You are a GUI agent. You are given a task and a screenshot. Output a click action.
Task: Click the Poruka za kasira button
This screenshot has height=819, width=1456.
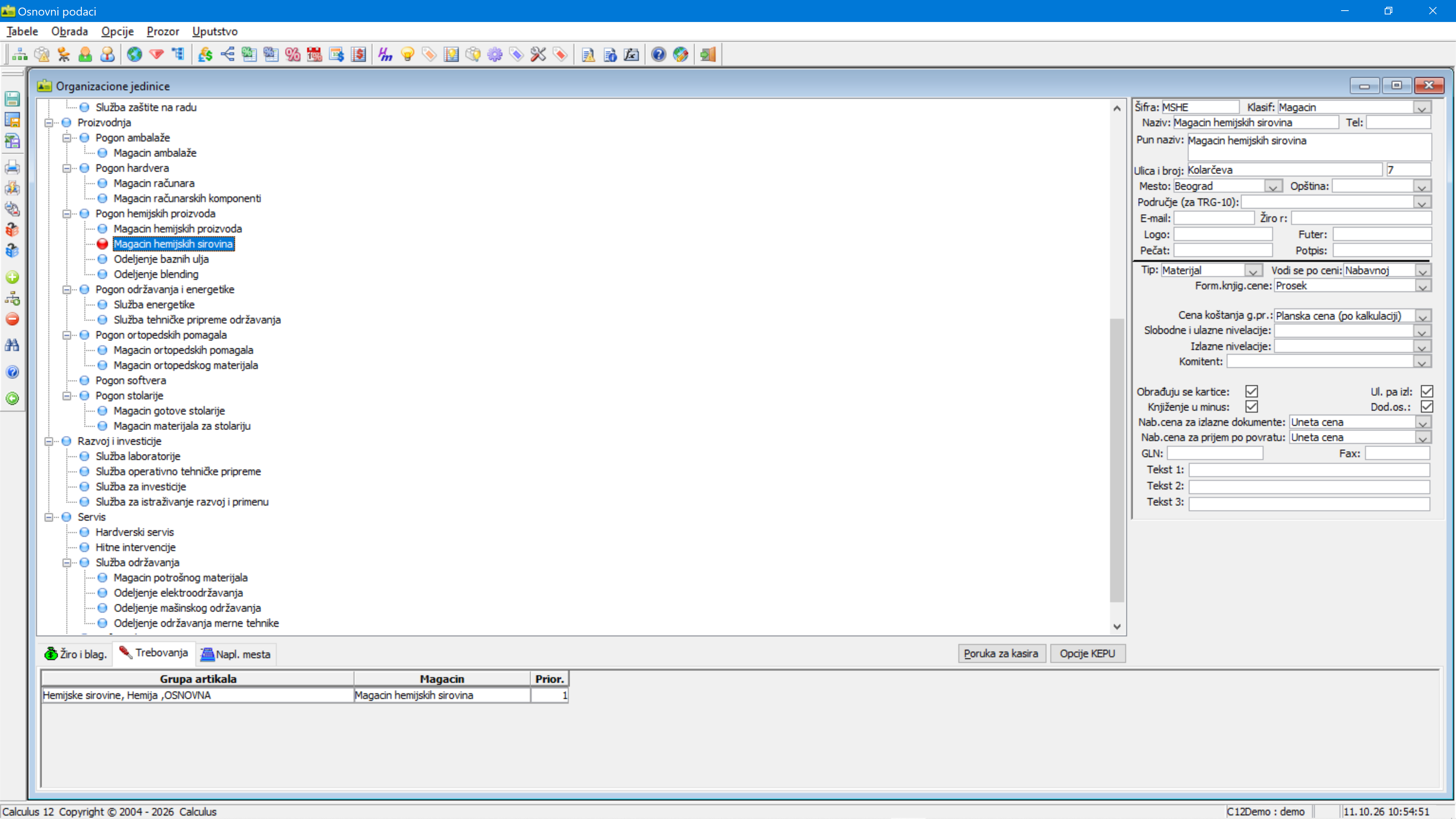coord(1001,653)
